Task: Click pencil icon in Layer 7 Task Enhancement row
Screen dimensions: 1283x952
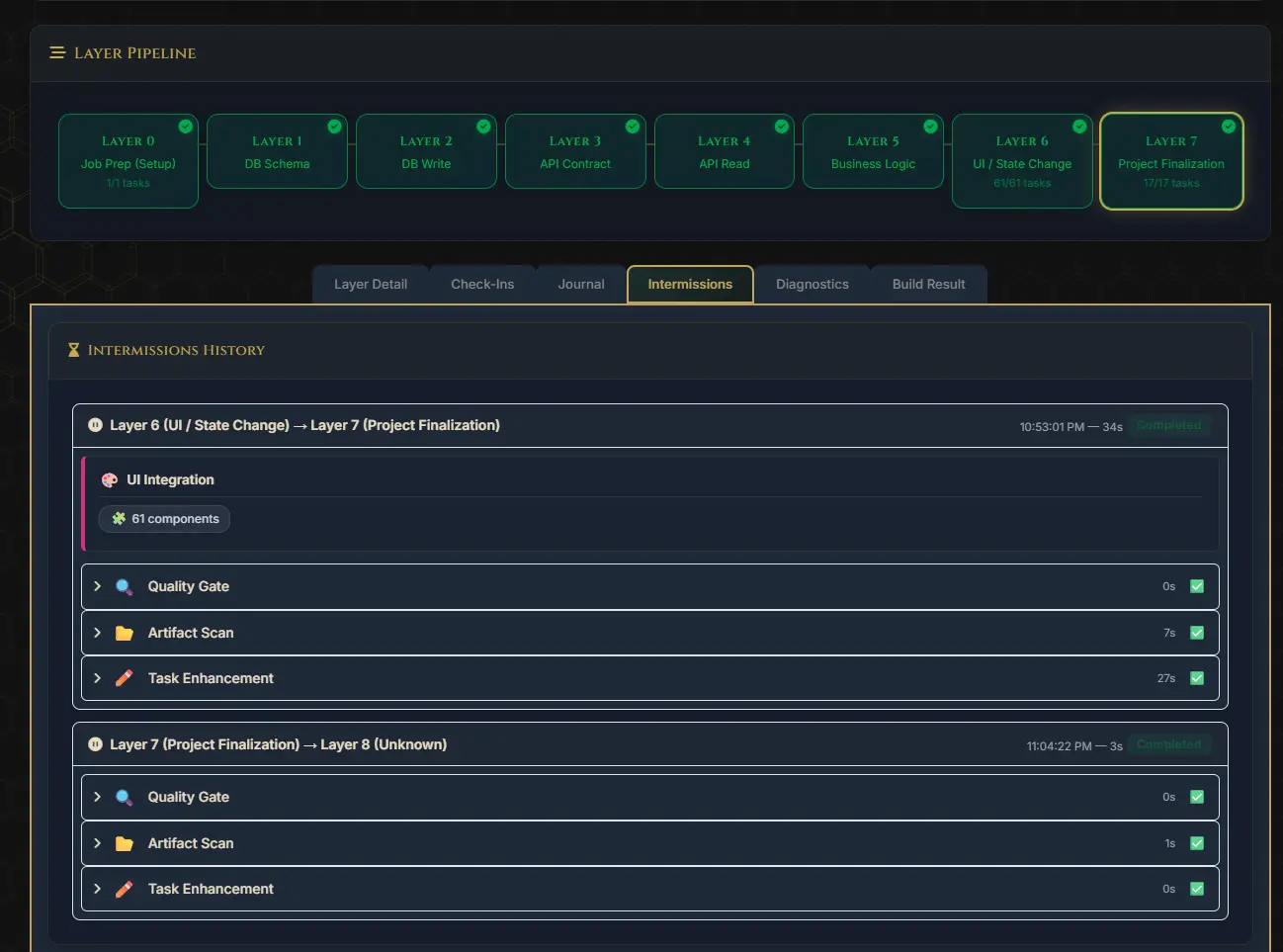Action: [x=124, y=889]
